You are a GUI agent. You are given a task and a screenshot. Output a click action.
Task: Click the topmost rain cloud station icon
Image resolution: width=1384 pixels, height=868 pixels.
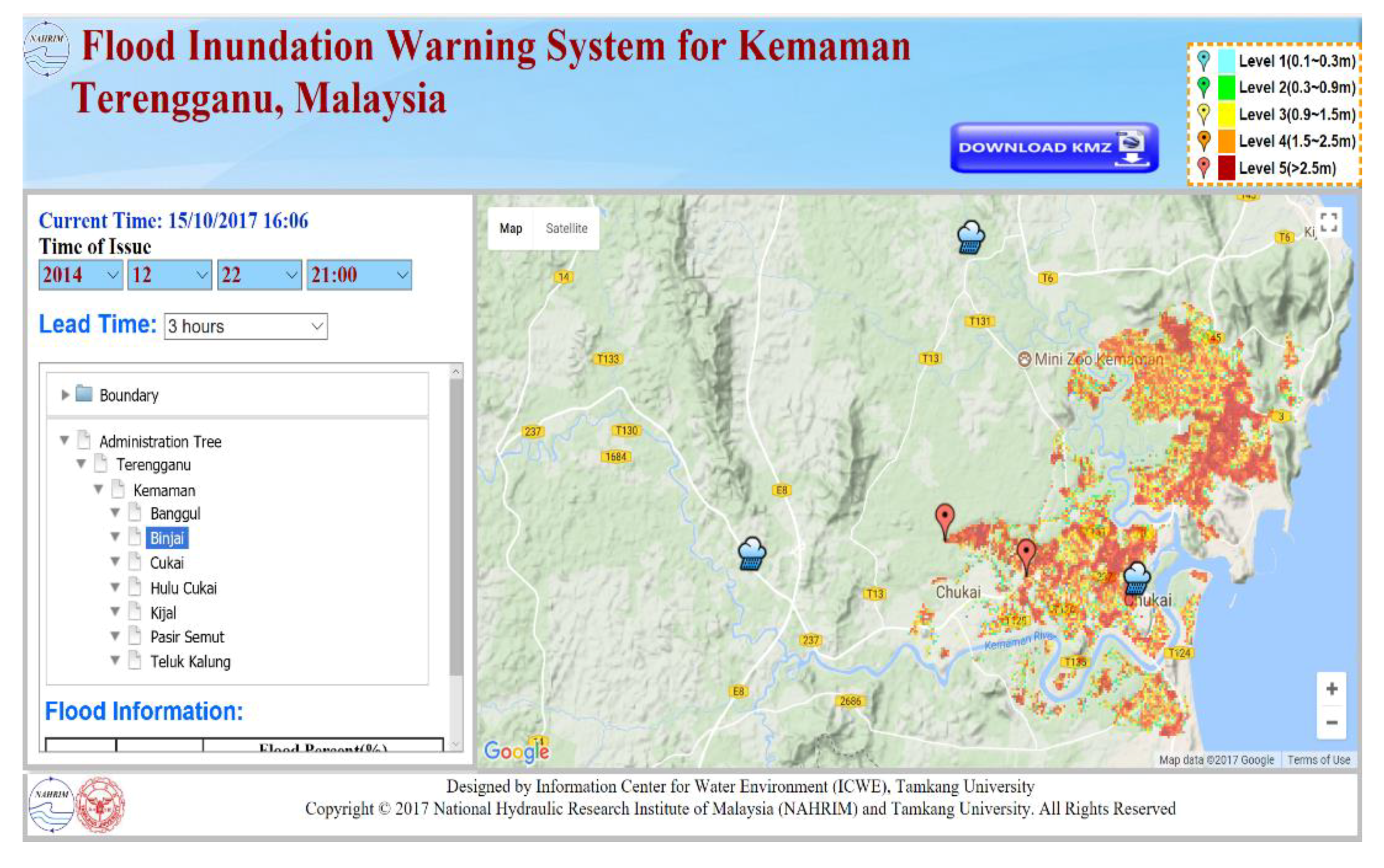coord(970,237)
